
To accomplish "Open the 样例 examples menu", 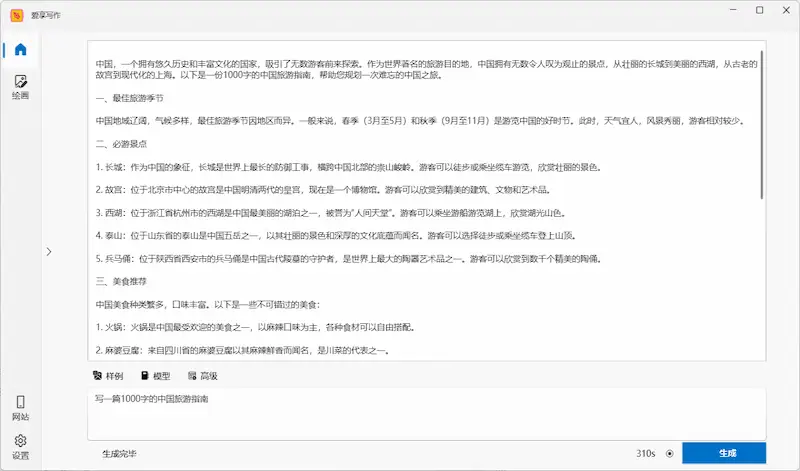I will click(108, 376).
